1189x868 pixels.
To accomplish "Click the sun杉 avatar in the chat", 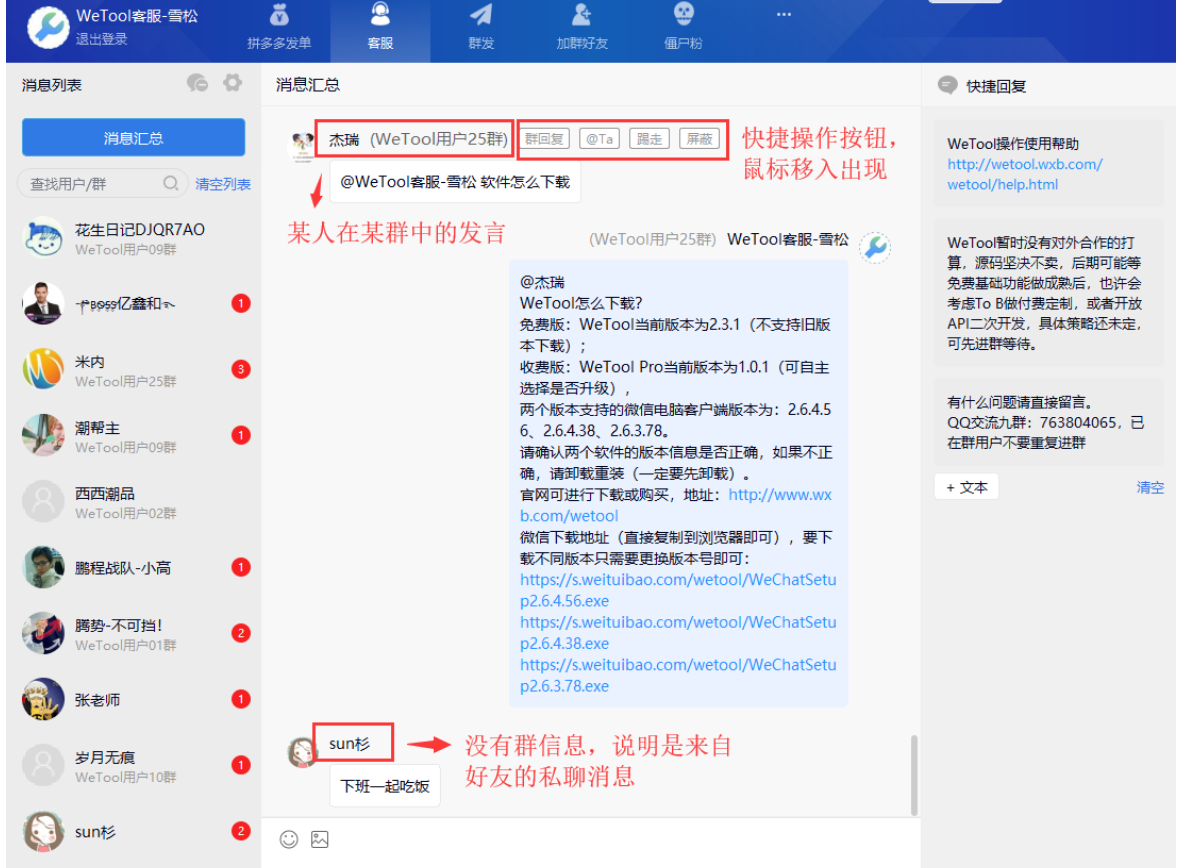I will pos(303,752).
